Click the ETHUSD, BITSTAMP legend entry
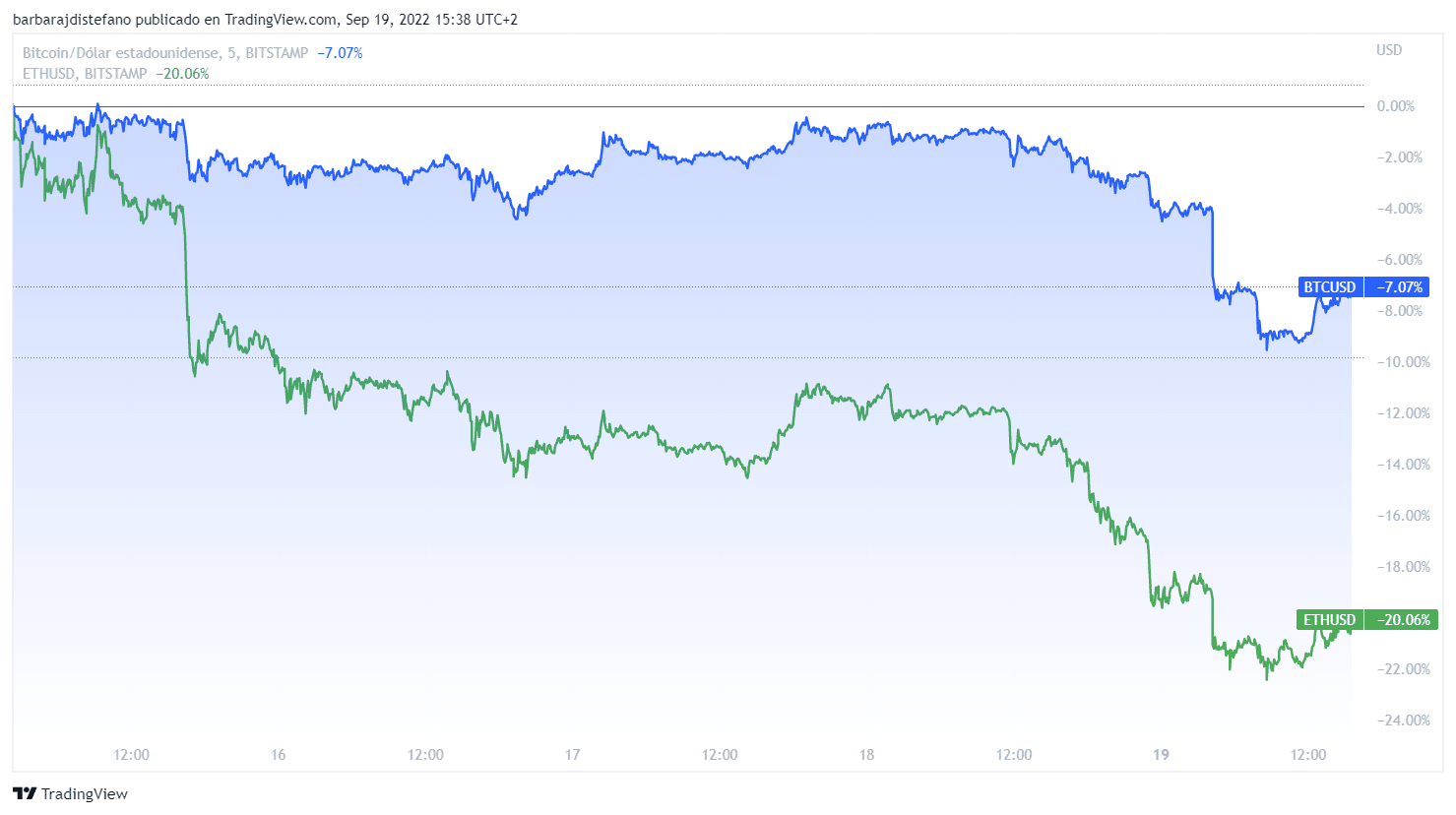This screenshot has width=1456, height=815. point(85,74)
